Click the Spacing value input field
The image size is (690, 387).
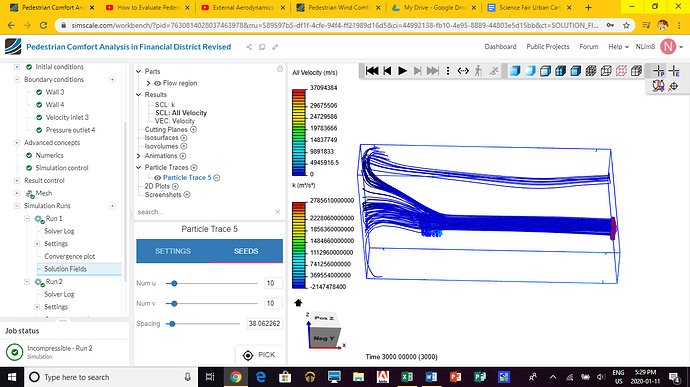pyautogui.click(x=264, y=324)
